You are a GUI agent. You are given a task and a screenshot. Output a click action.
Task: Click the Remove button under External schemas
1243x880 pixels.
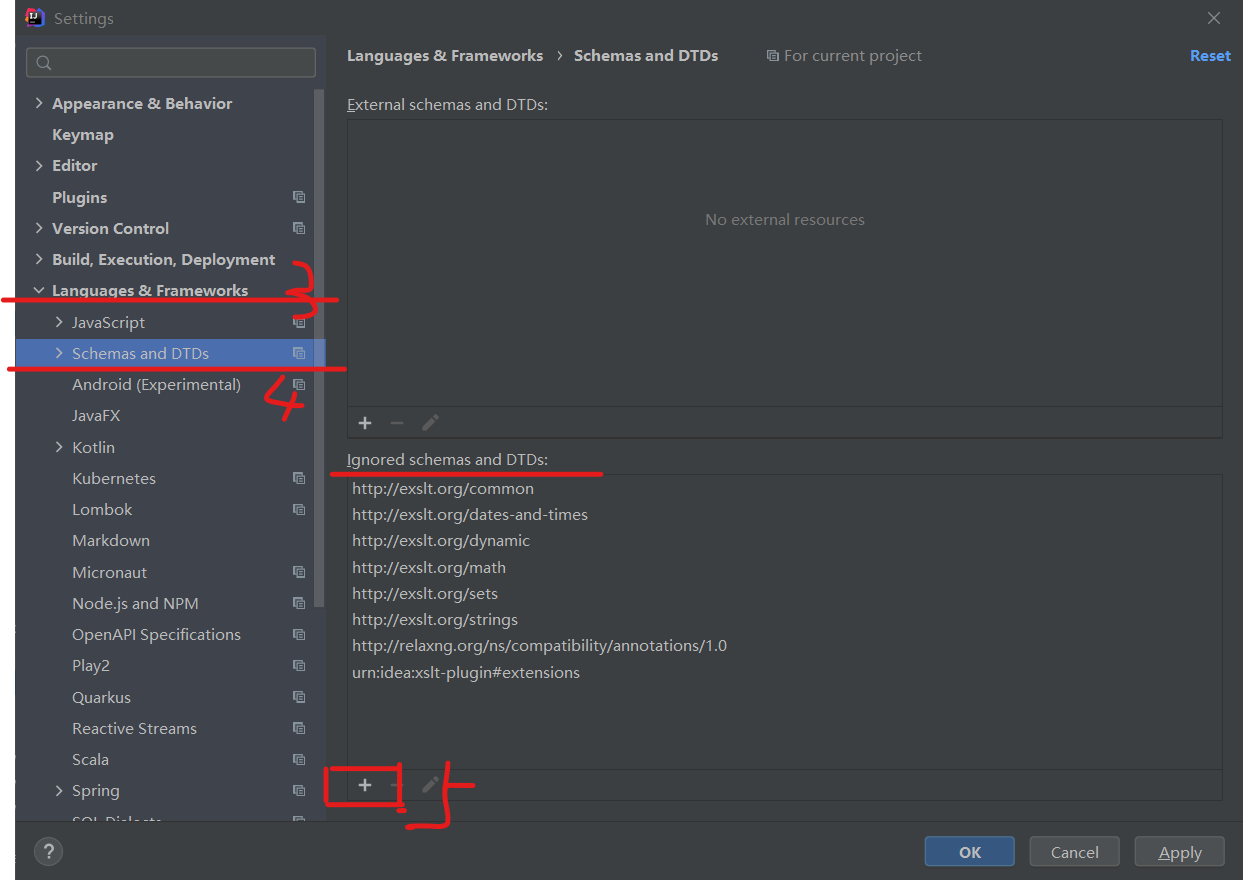397,423
